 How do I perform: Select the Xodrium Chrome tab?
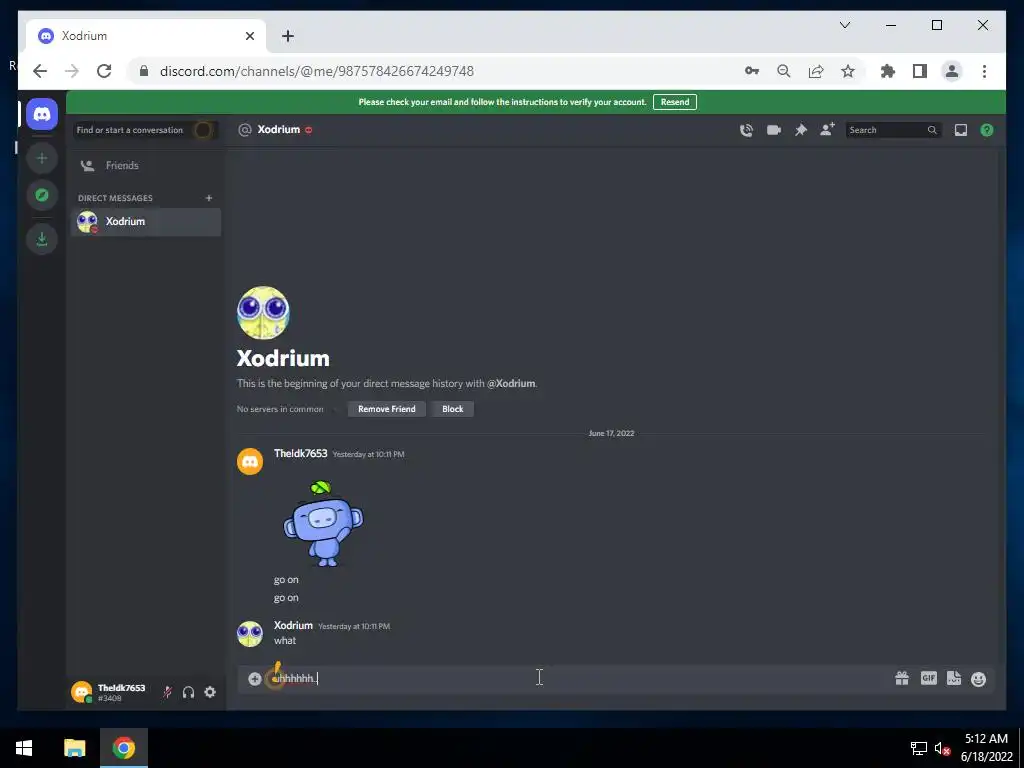[145, 36]
